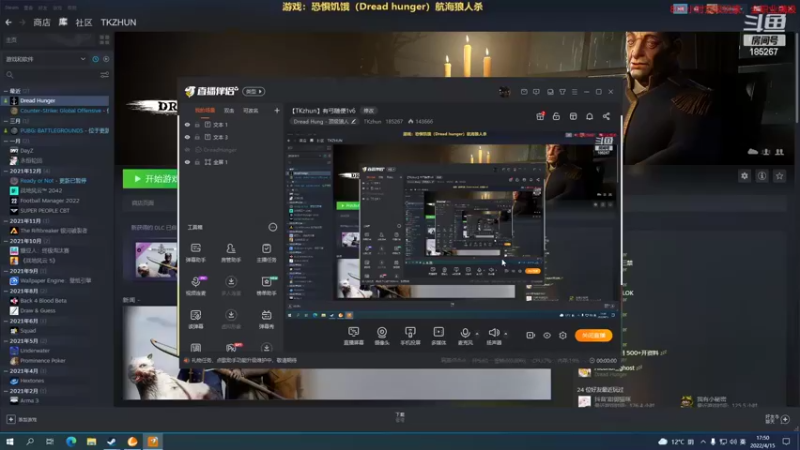
Task: Select the first scene tab in streaming app
Action: coord(205,111)
